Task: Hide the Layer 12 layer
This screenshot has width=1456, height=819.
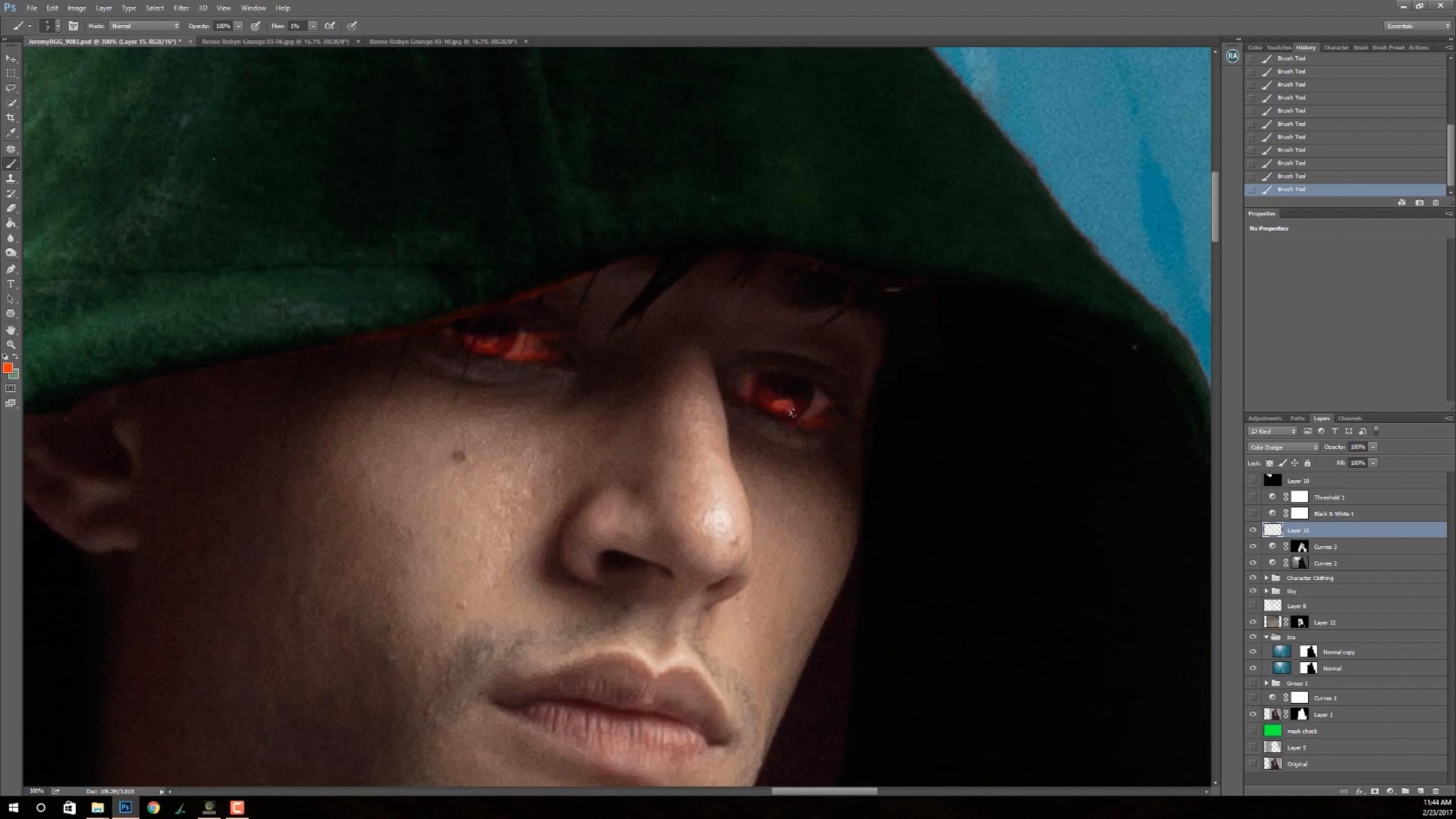Action: pyautogui.click(x=1253, y=622)
